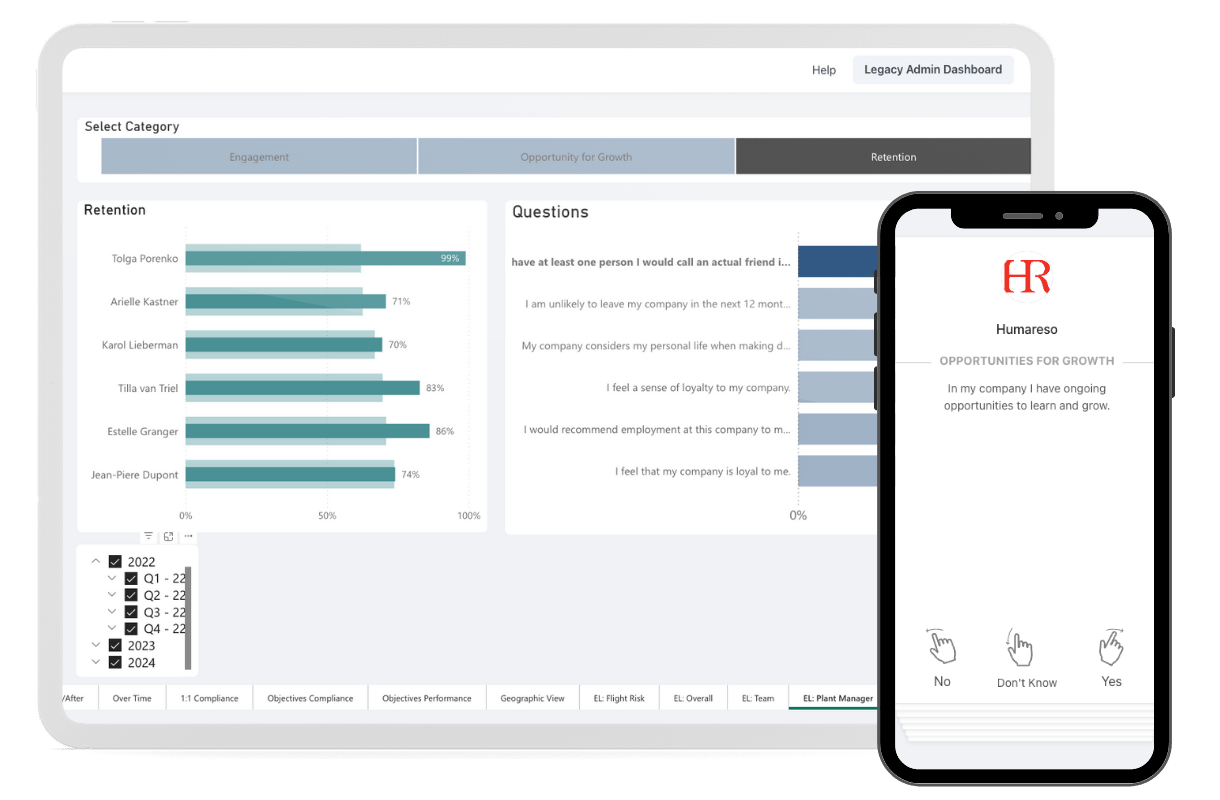Image resolution: width=1220 pixels, height=800 pixels.
Task: Click the focus mode icon above the slicer
Action: [x=168, y=537]
